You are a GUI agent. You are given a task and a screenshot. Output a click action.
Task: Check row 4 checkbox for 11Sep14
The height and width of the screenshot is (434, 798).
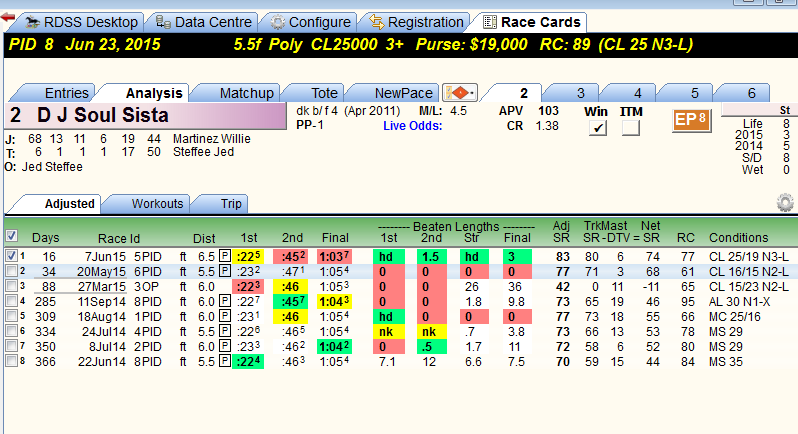point(11,301)
